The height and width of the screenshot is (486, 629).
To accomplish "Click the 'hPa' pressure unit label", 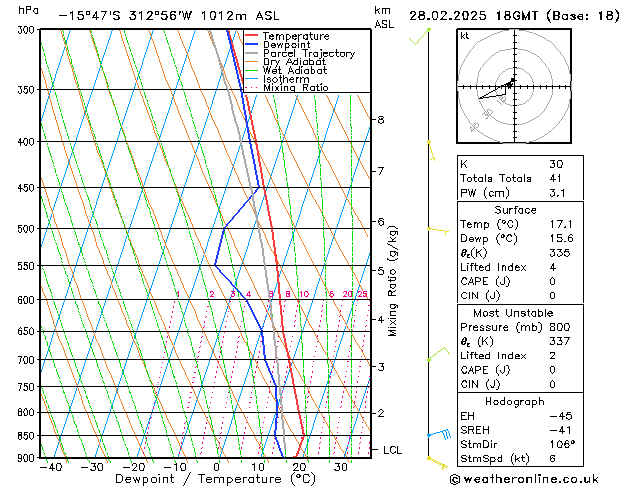I will pyautogui.click(x=28, y=10).
